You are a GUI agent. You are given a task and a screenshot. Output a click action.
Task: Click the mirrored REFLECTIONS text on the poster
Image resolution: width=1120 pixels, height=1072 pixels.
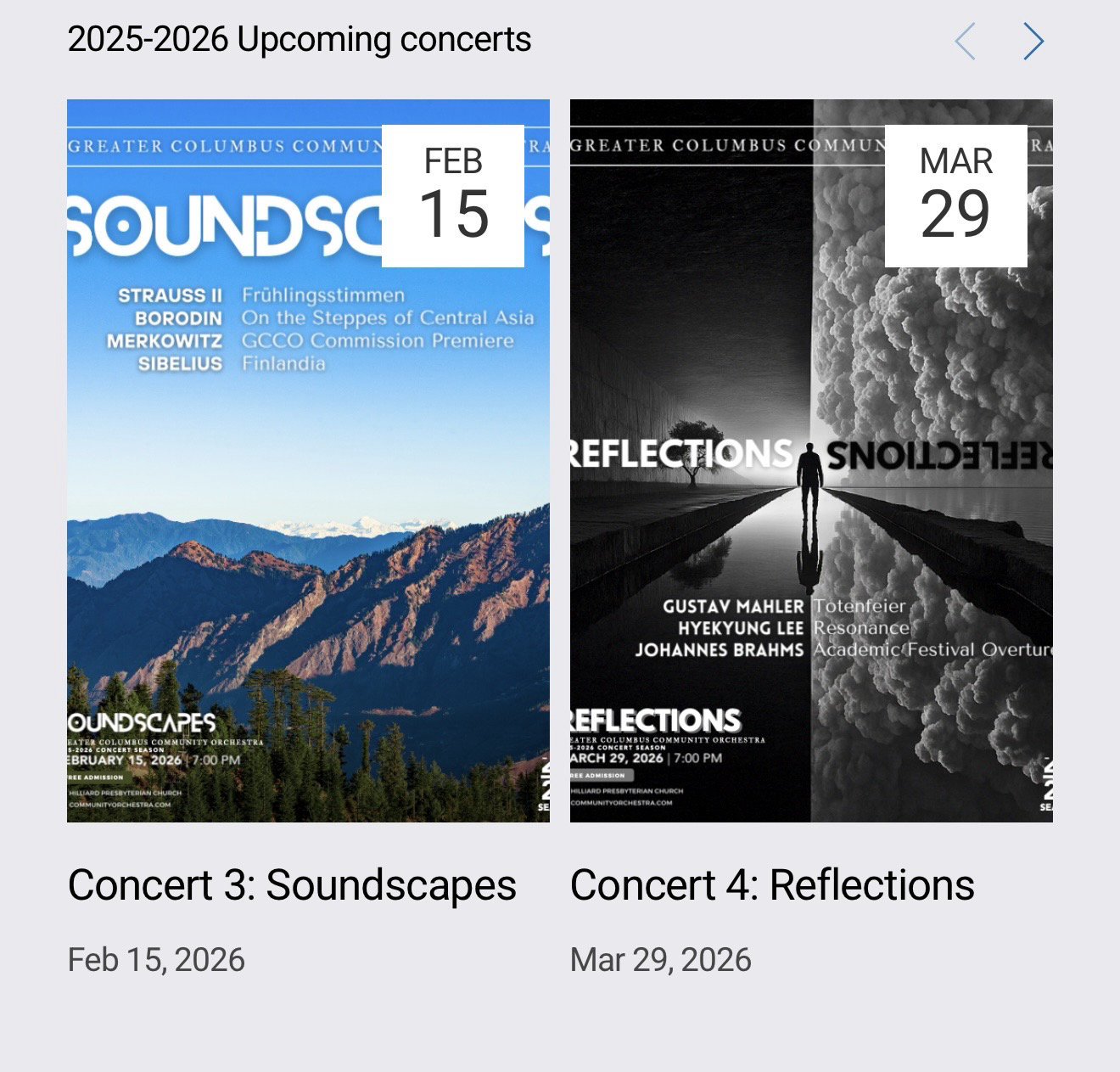pyautogui.click(x=938, y=455)
